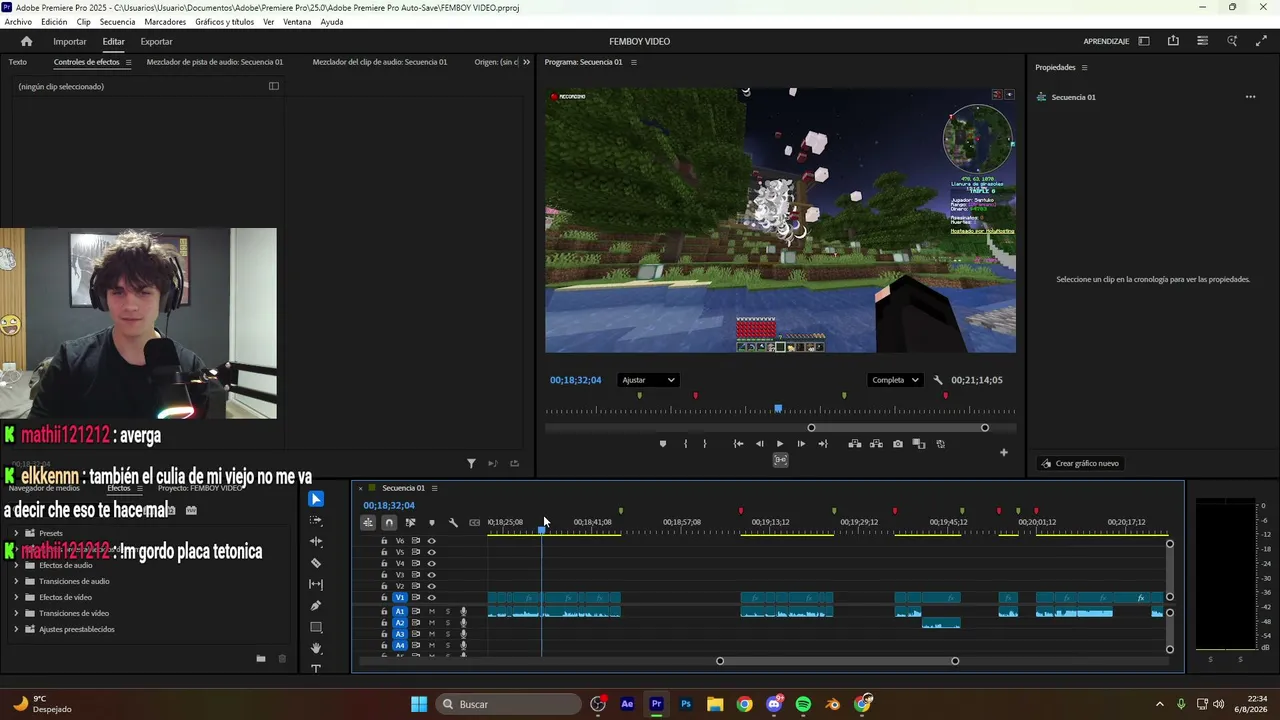The height and width of the screenshot is (720, 1280).
Task: Toggle lock on track V2
Action: [384, 586]
